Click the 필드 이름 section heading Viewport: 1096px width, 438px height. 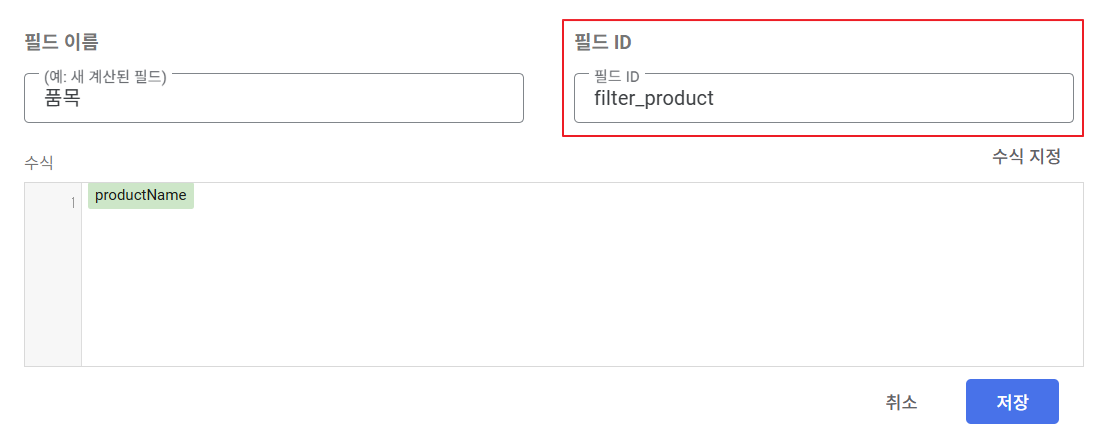click(x=61, y=42)
